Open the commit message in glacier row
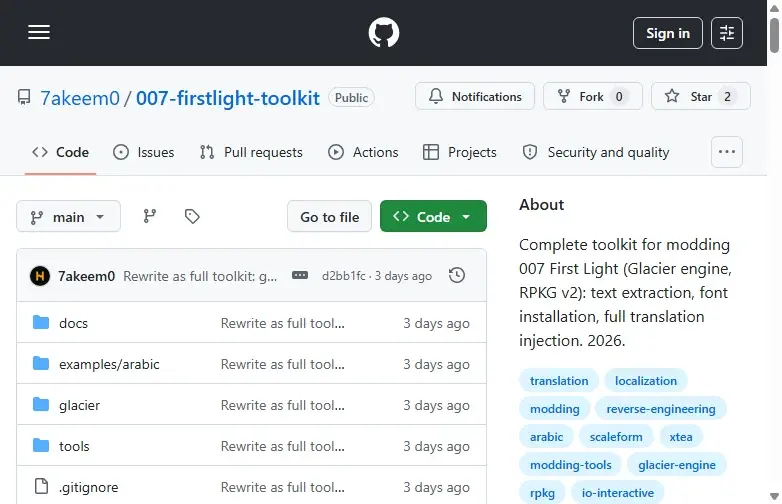This screenshot has width=782, height=504. tap(282, 405)
